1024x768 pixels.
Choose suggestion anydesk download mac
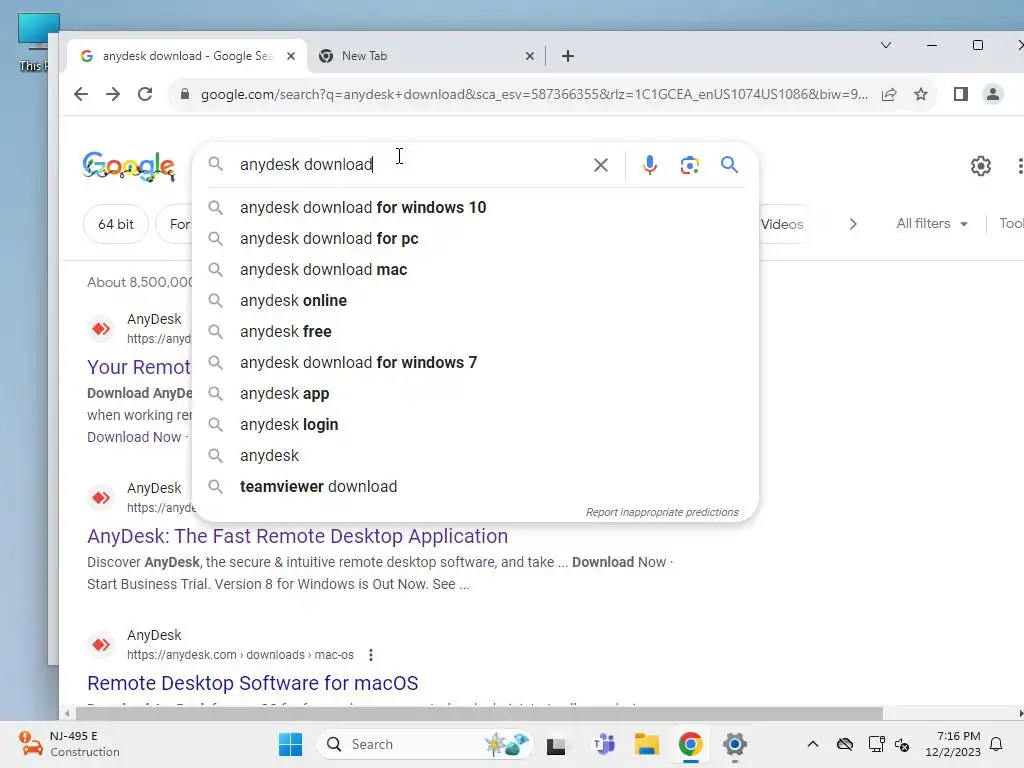click(476, 270)
